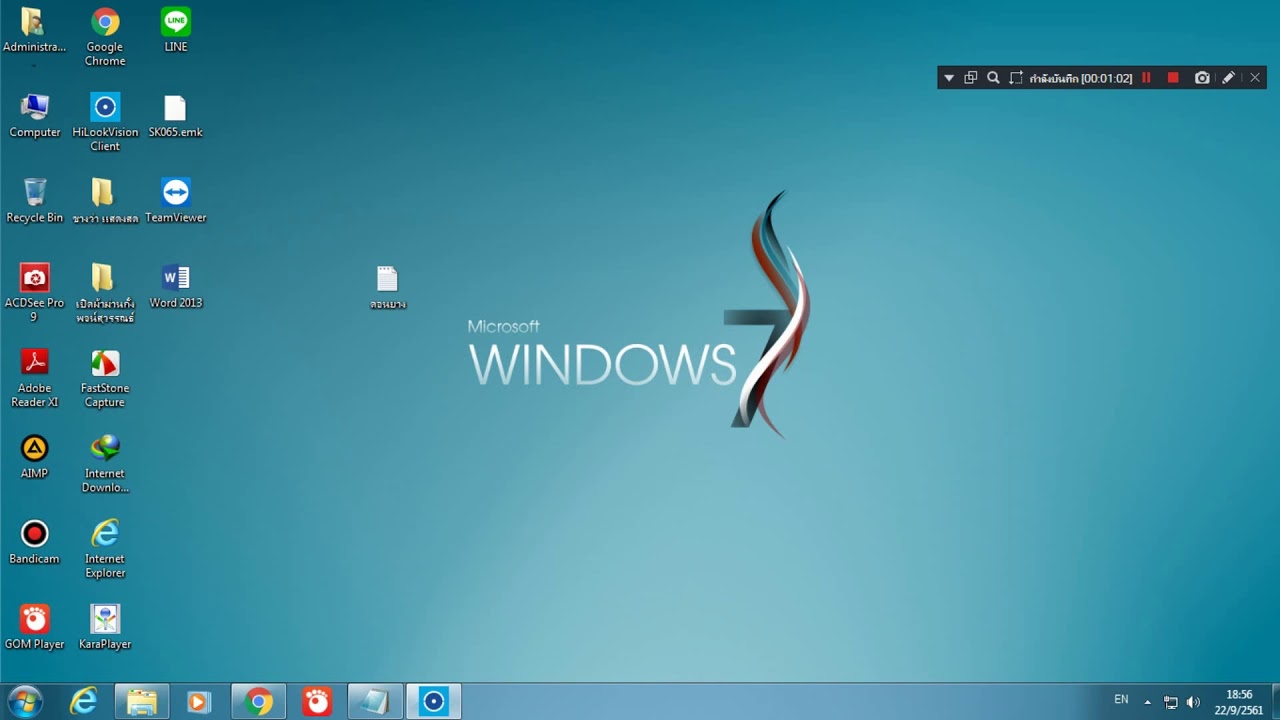Select the LINE desktop icon
Viewport: 1280px width, 720px height.
(176, 30)
